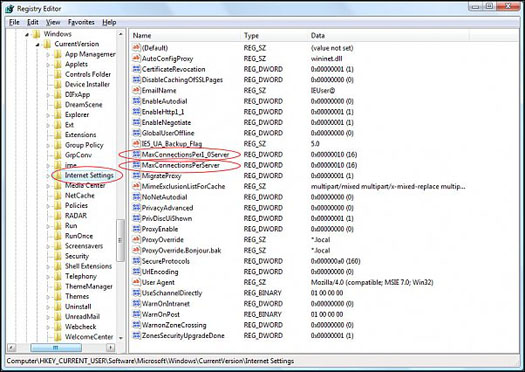Select the WarnOnPost binary value icon
The height and width of the screenshot is (372, 525).
pos(136,314)
